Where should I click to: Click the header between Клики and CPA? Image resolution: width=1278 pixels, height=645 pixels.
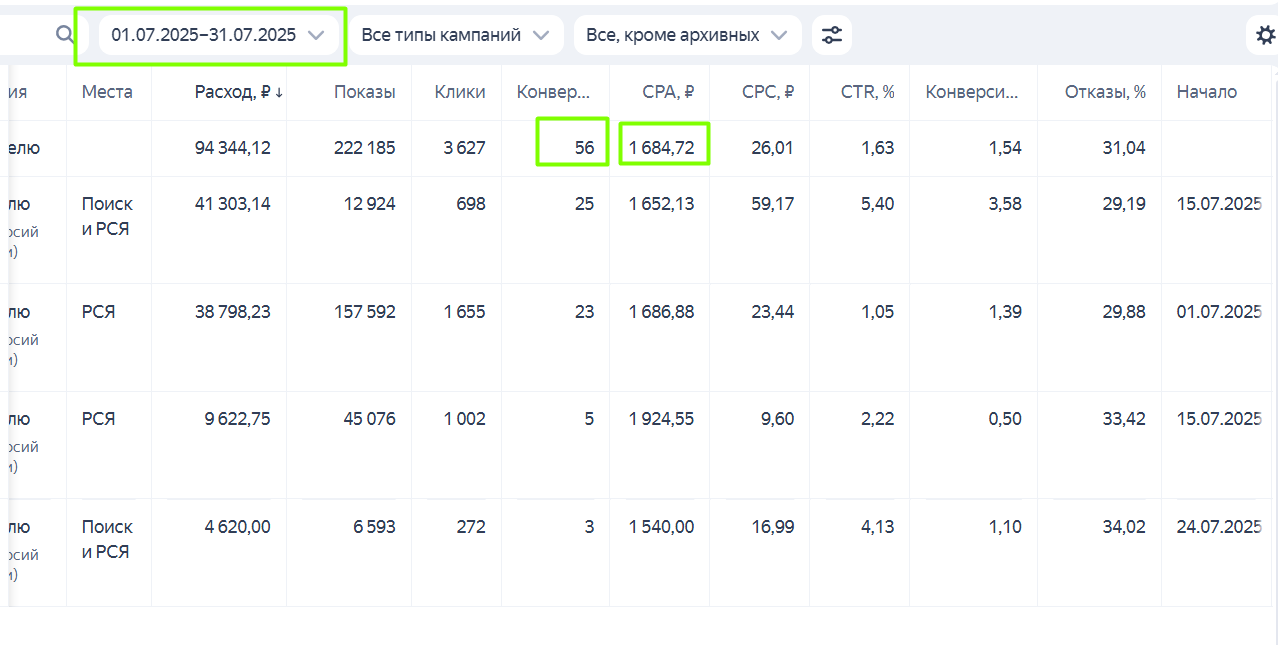pyautogui.click(x=553, y=92)
